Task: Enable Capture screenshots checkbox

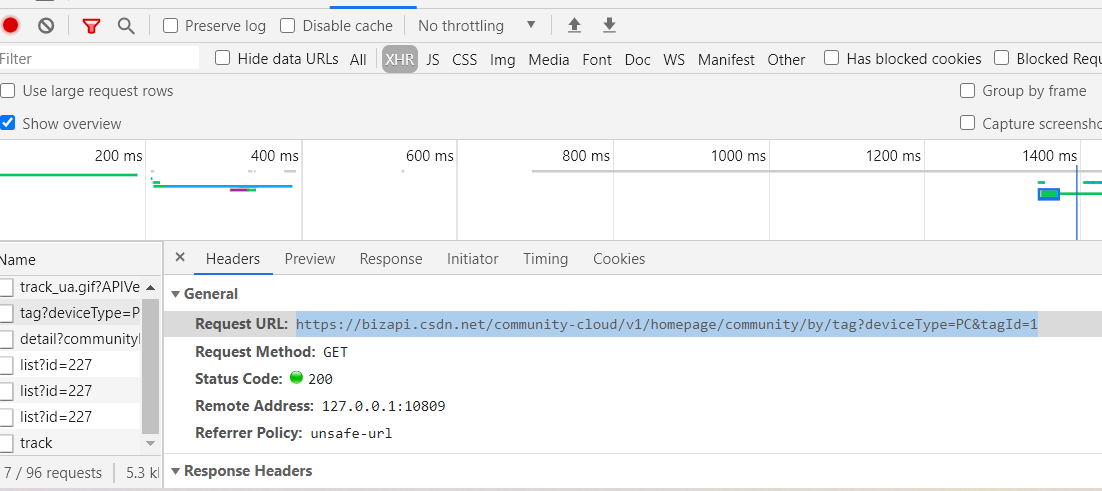Action: 967,123
